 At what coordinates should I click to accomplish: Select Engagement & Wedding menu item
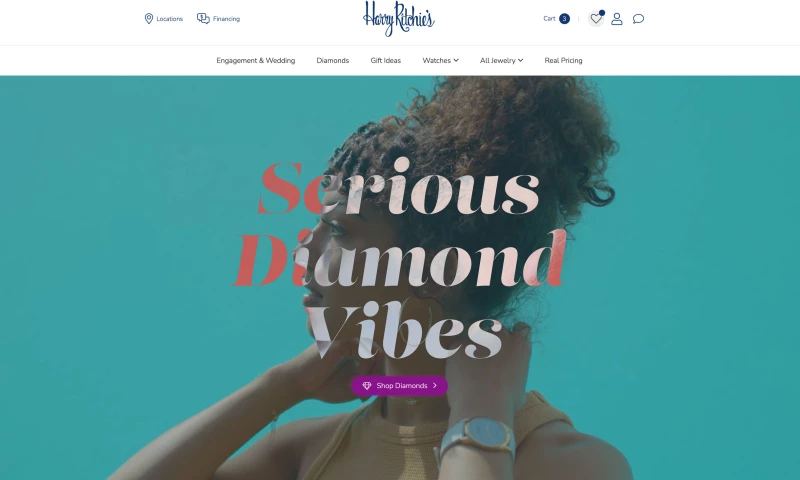pyautogui.click(x=256, y=60)
